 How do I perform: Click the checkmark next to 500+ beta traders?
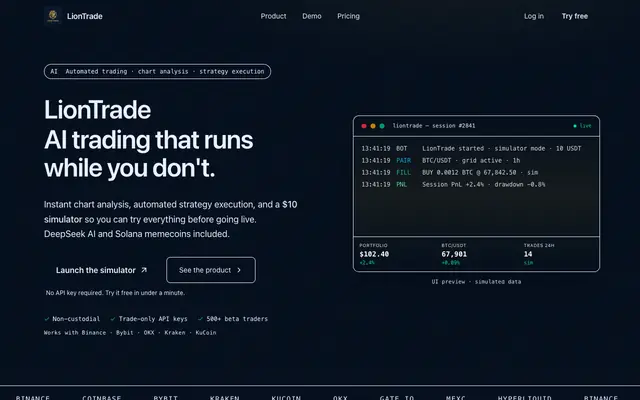200,319
